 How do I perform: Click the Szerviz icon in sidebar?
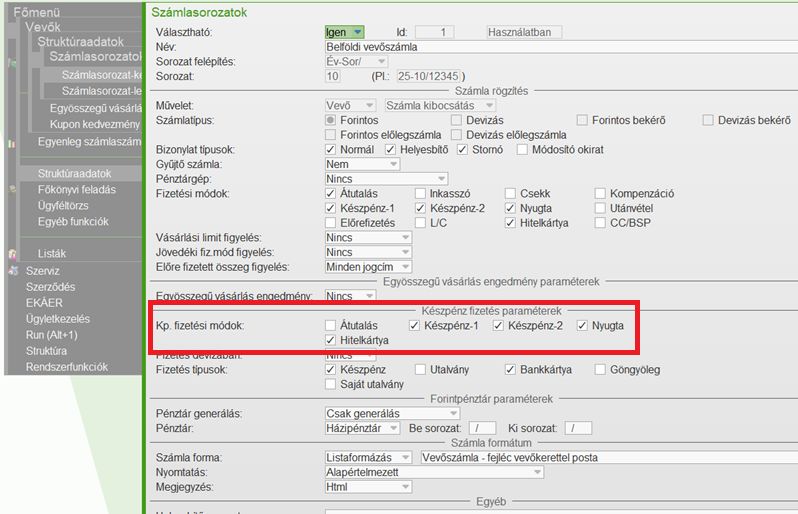(x=13, y=271)
